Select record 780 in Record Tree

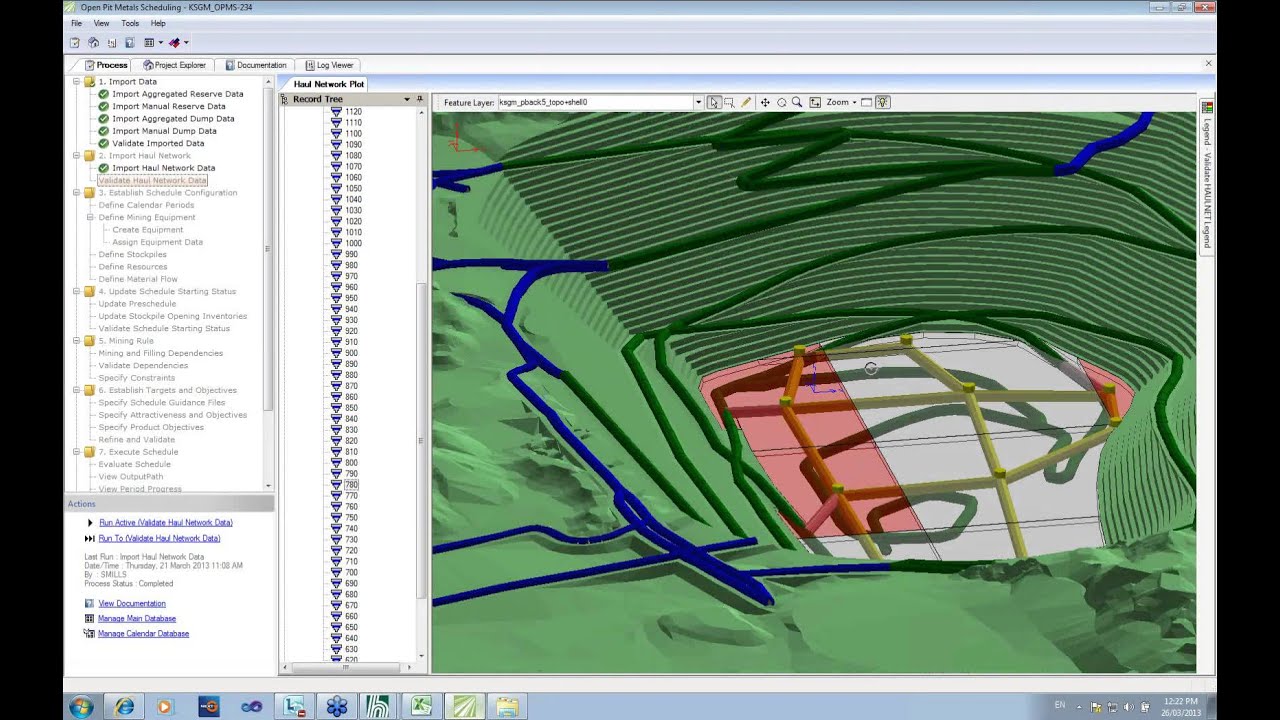tap(351, 485)
